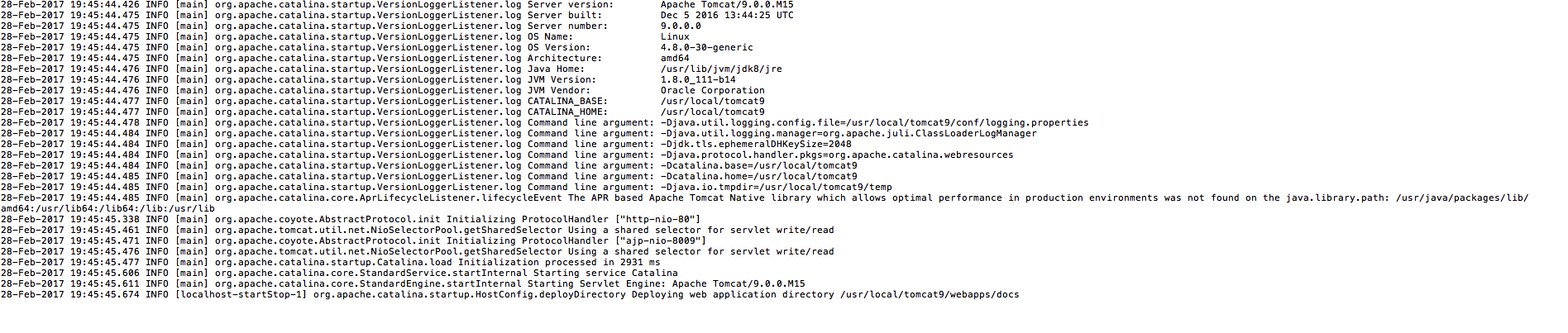
Task: Select the server number 9.0.0.0 value
Action: (x=681, y=26)
